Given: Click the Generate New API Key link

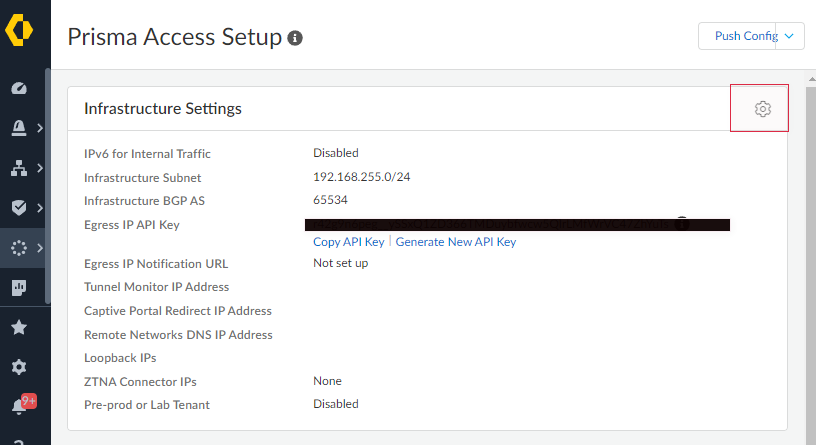Looking at the screenshot, I should tap(456, 242).
